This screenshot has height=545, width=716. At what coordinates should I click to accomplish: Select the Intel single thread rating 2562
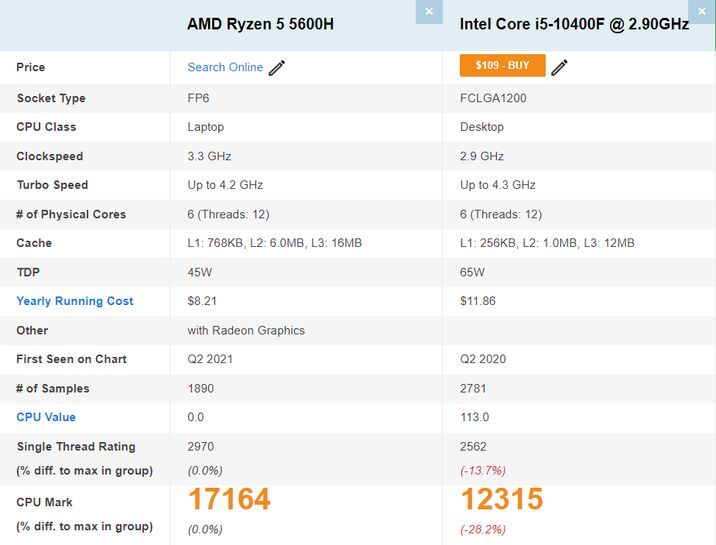click(474, 447)
